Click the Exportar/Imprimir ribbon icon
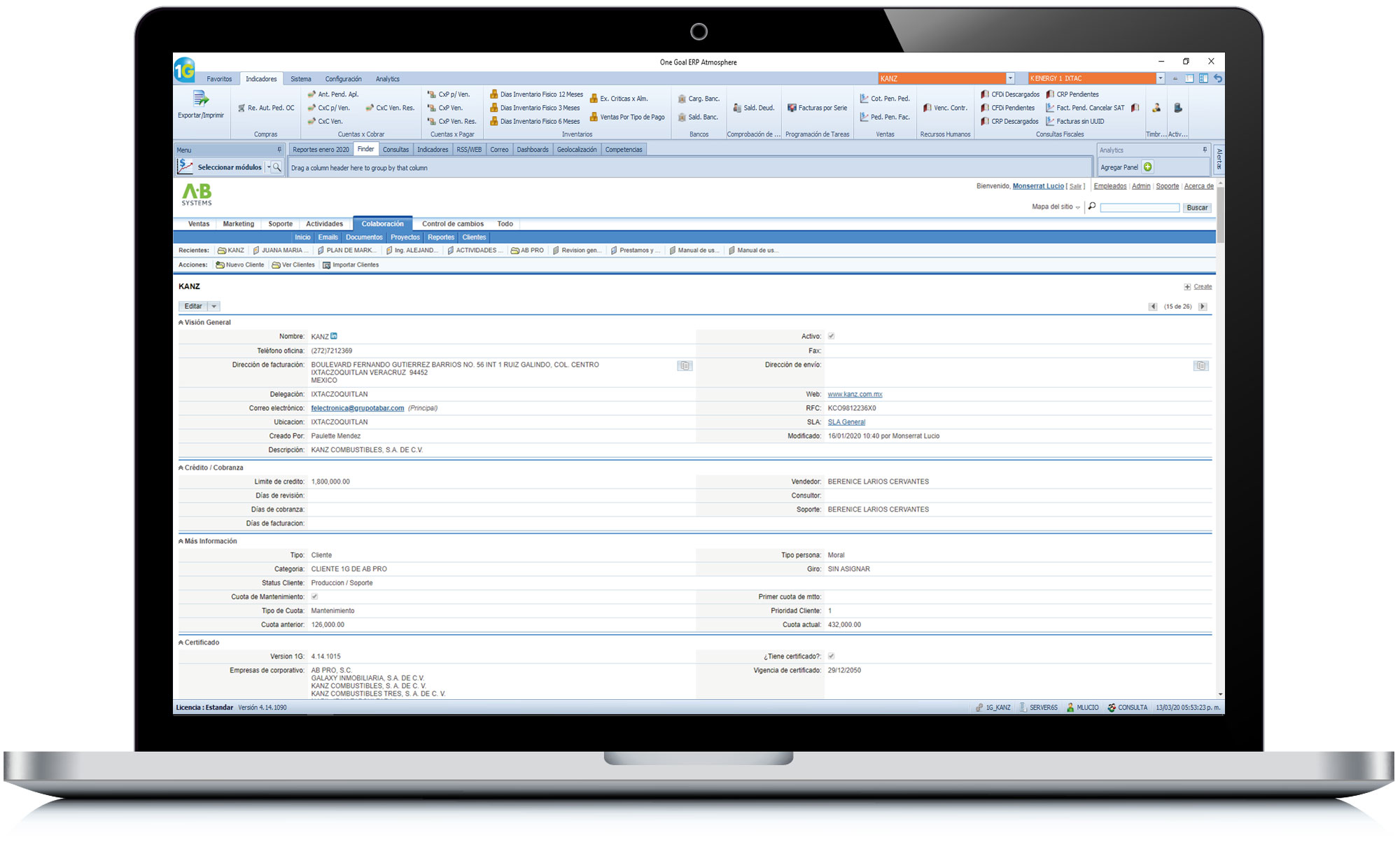The image size is (1400, 842). click(201, 104)
